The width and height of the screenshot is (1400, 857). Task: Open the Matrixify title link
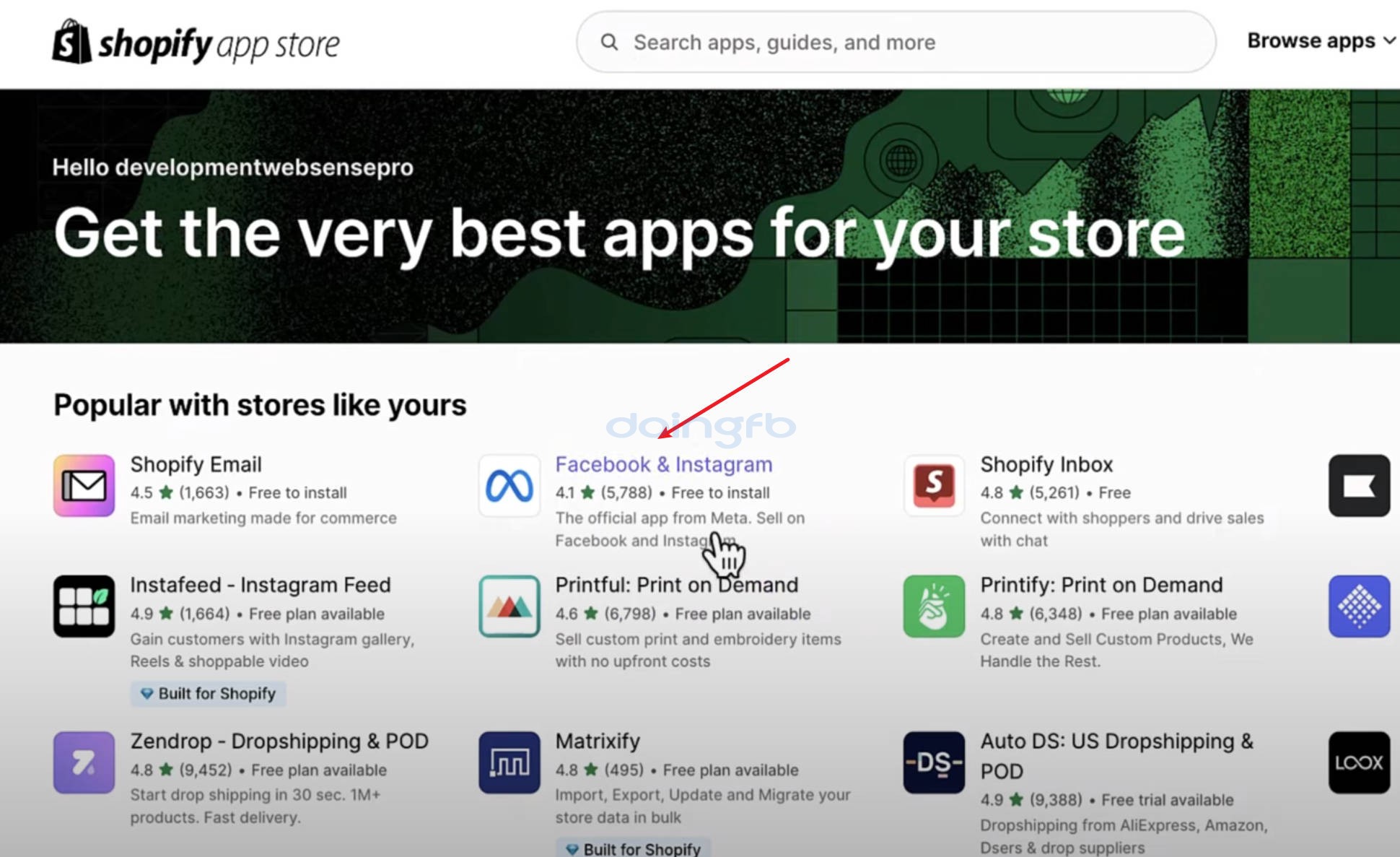point(598,741)
